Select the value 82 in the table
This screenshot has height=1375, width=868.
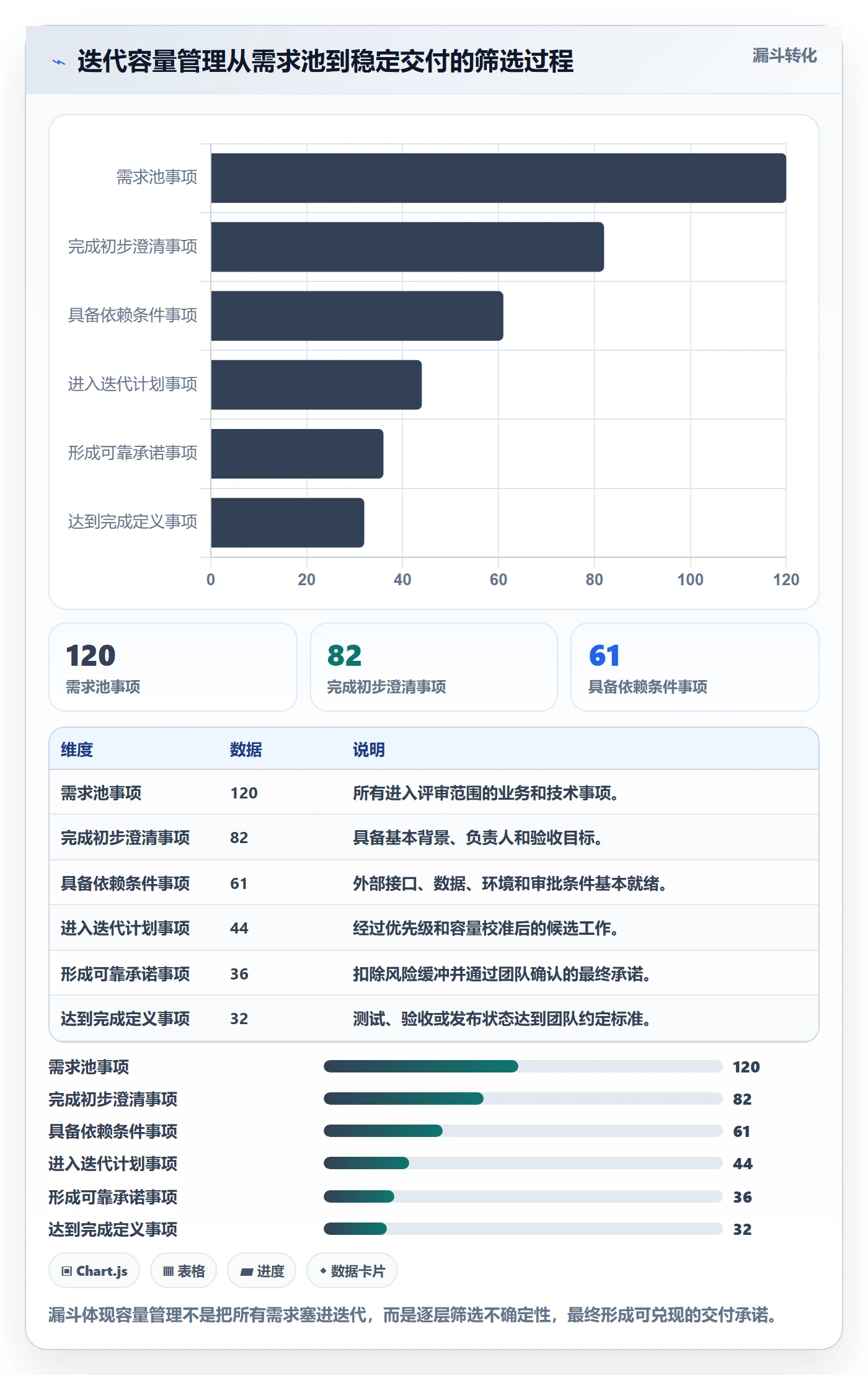point(239,838)
